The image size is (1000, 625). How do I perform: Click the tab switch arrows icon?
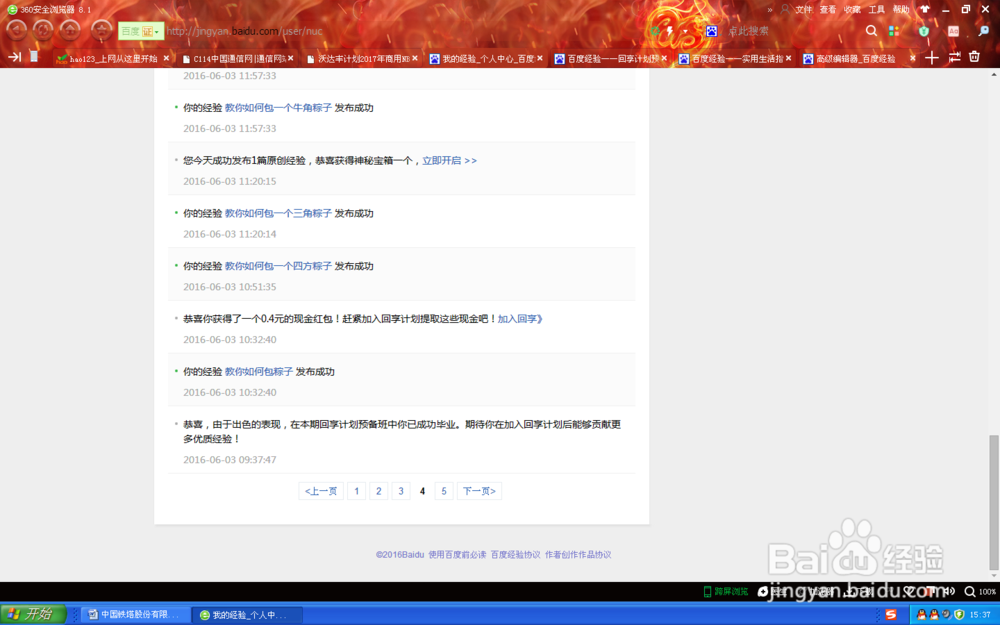click(x=955, y=57)
